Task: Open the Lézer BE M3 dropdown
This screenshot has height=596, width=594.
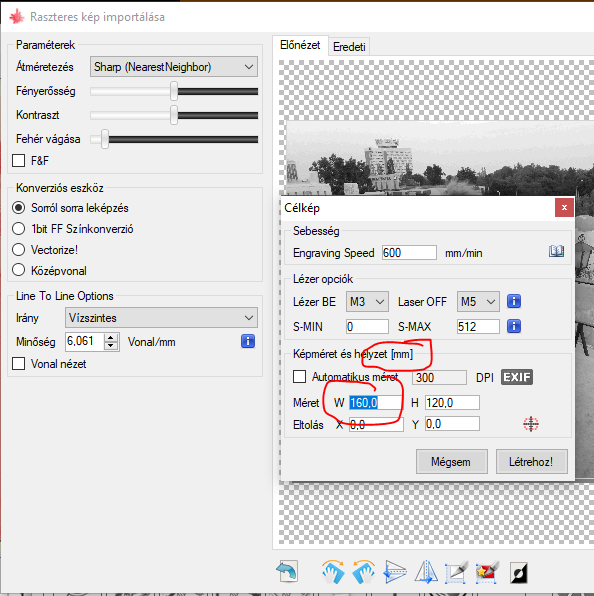Action: coord(367,302)
